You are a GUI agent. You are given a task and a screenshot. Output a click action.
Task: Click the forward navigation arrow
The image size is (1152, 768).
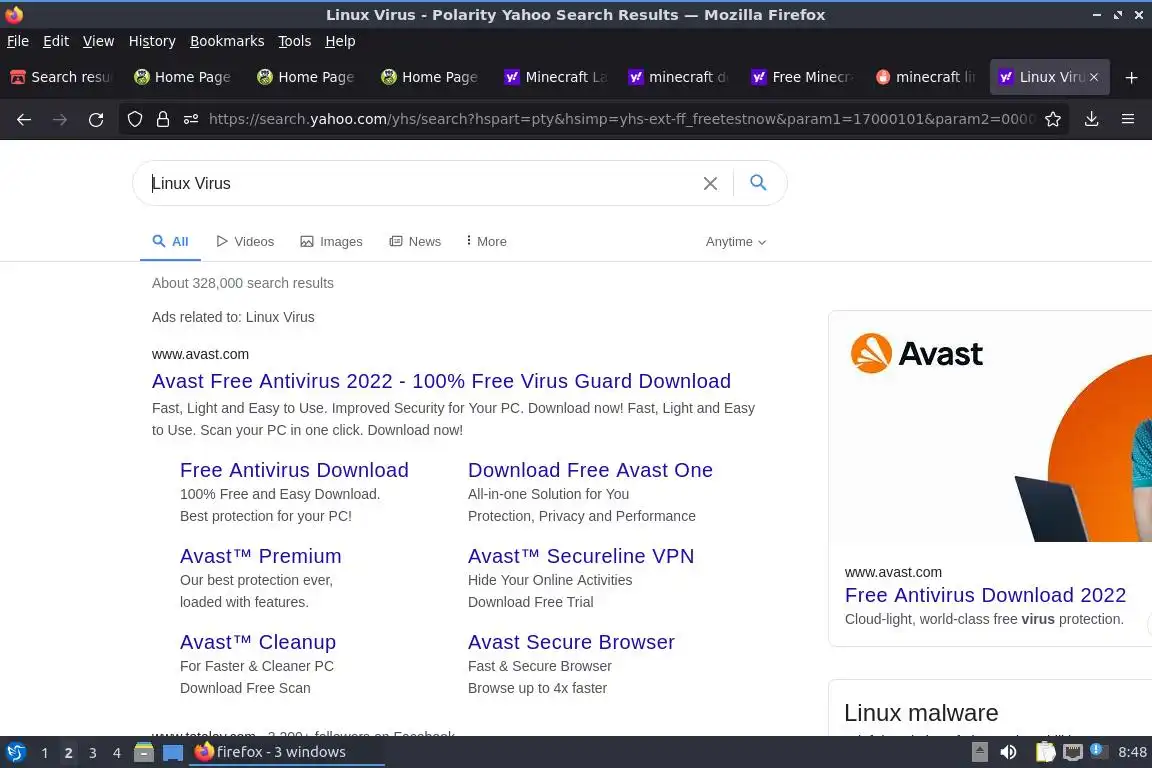(60, 119)
